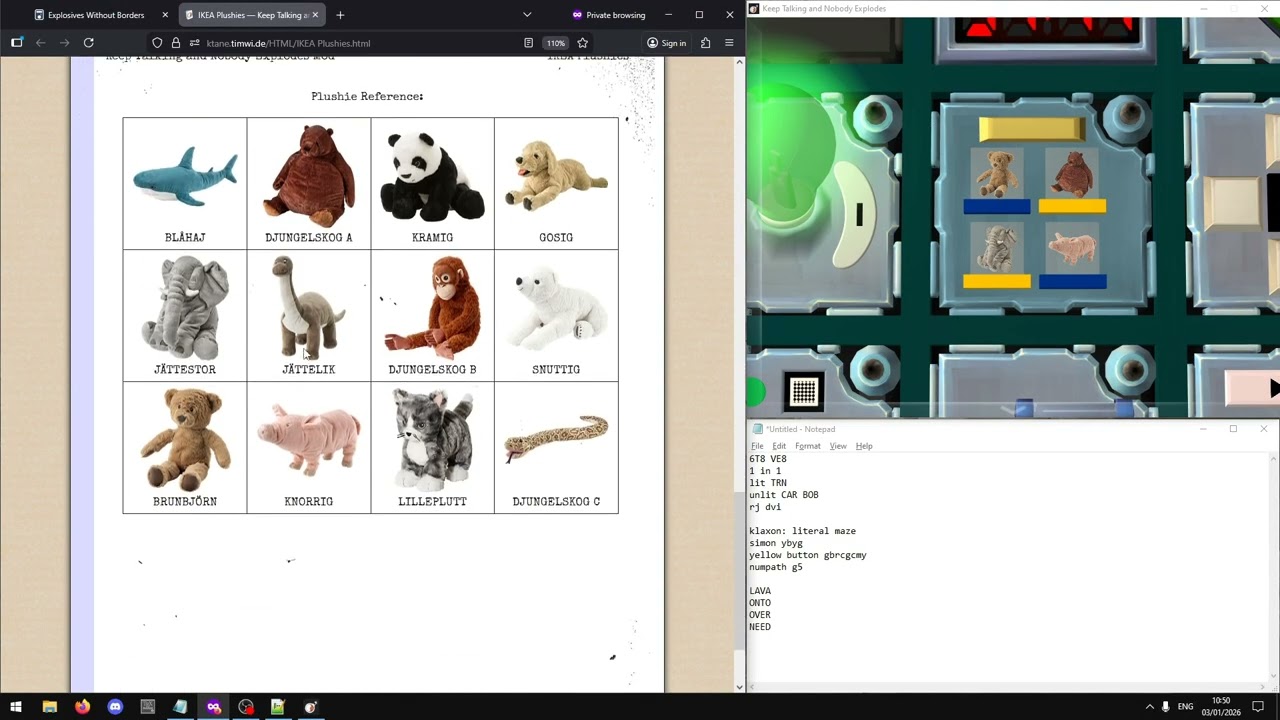
Task: Show hidden system tray icons chevron
Action: coord(1149,707)
